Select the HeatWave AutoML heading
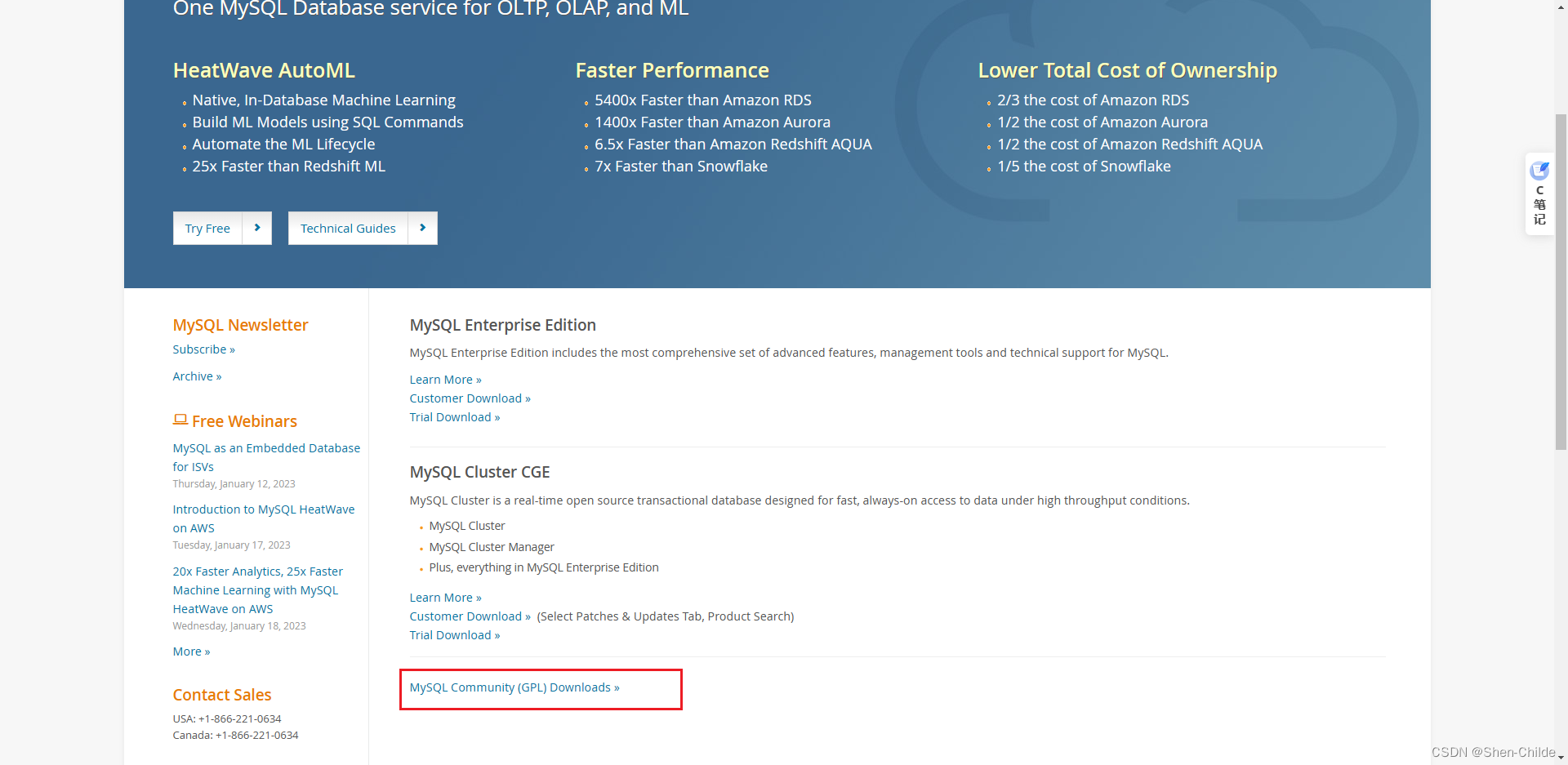 [x=264, y=70]
